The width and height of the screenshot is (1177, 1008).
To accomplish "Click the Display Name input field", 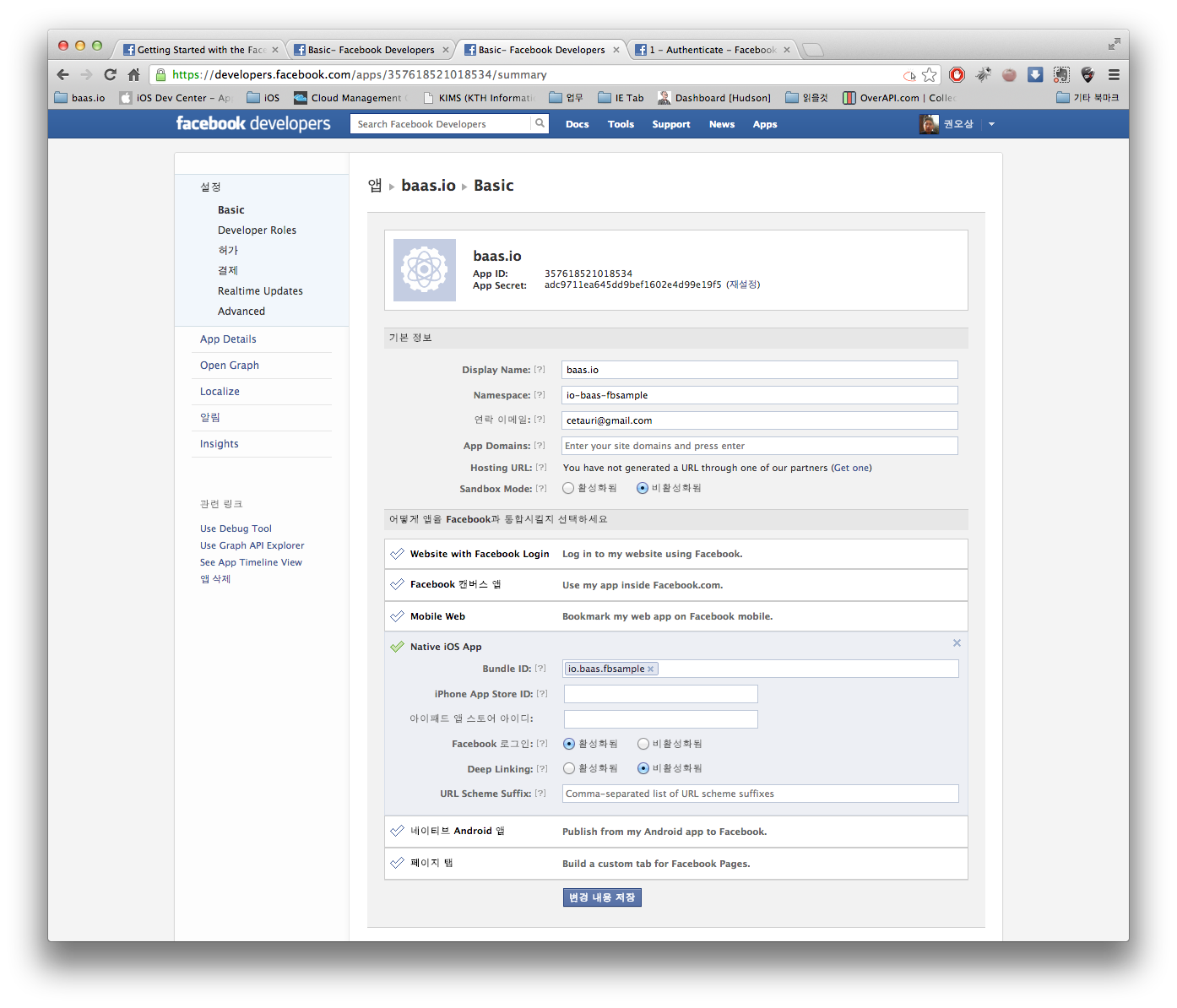I will 760,370.
